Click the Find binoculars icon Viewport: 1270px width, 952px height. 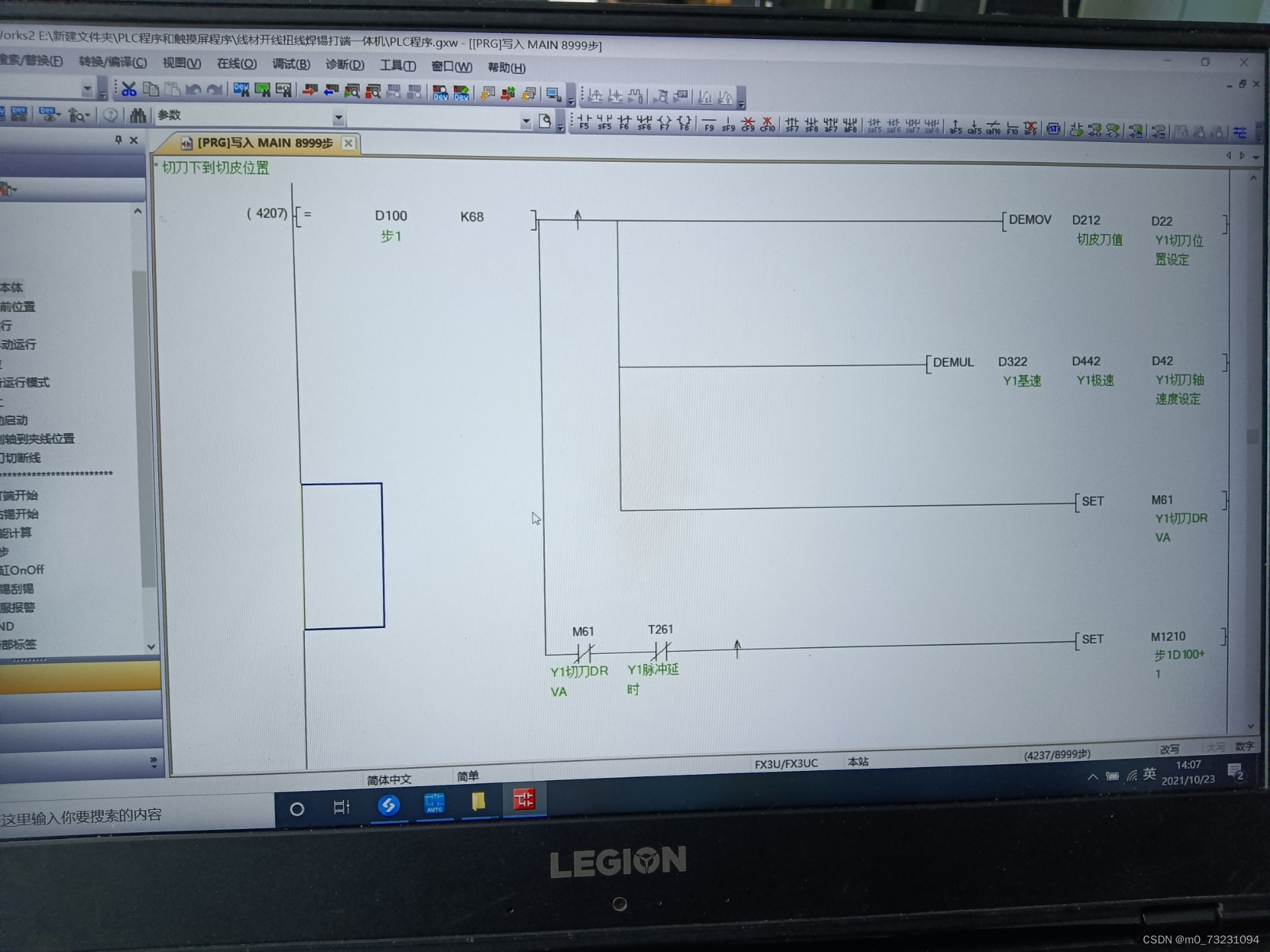[x=138, y=116]
